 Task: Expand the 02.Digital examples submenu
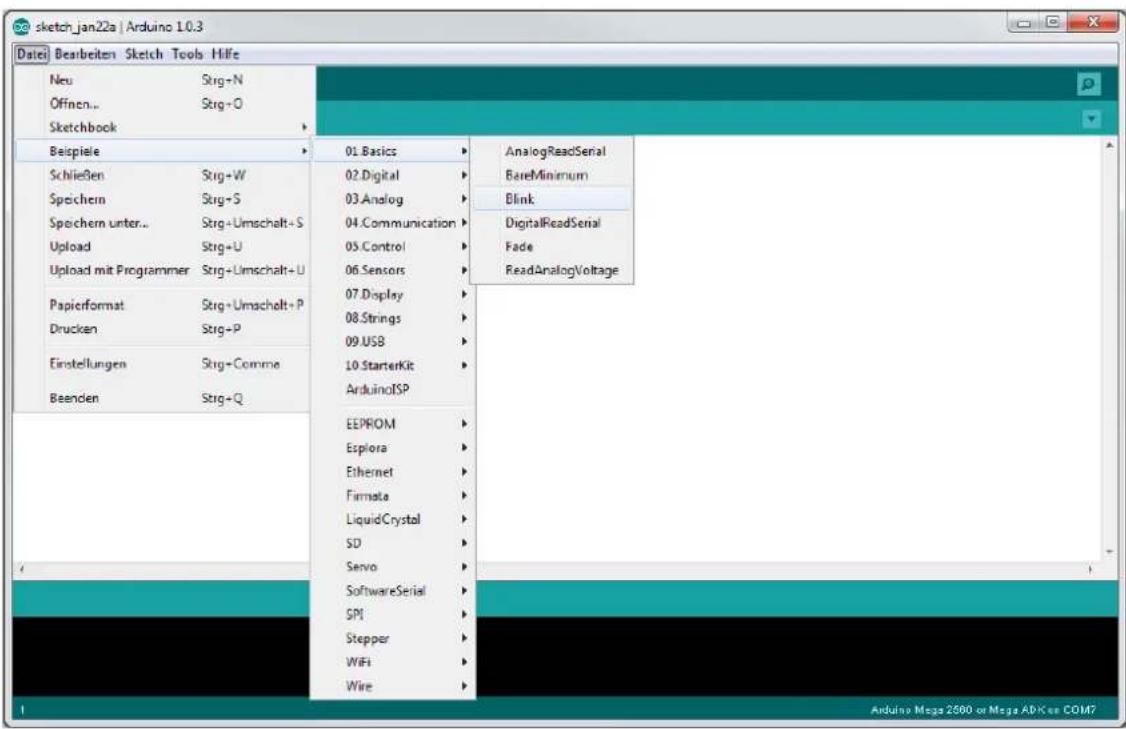click(393, 175)
